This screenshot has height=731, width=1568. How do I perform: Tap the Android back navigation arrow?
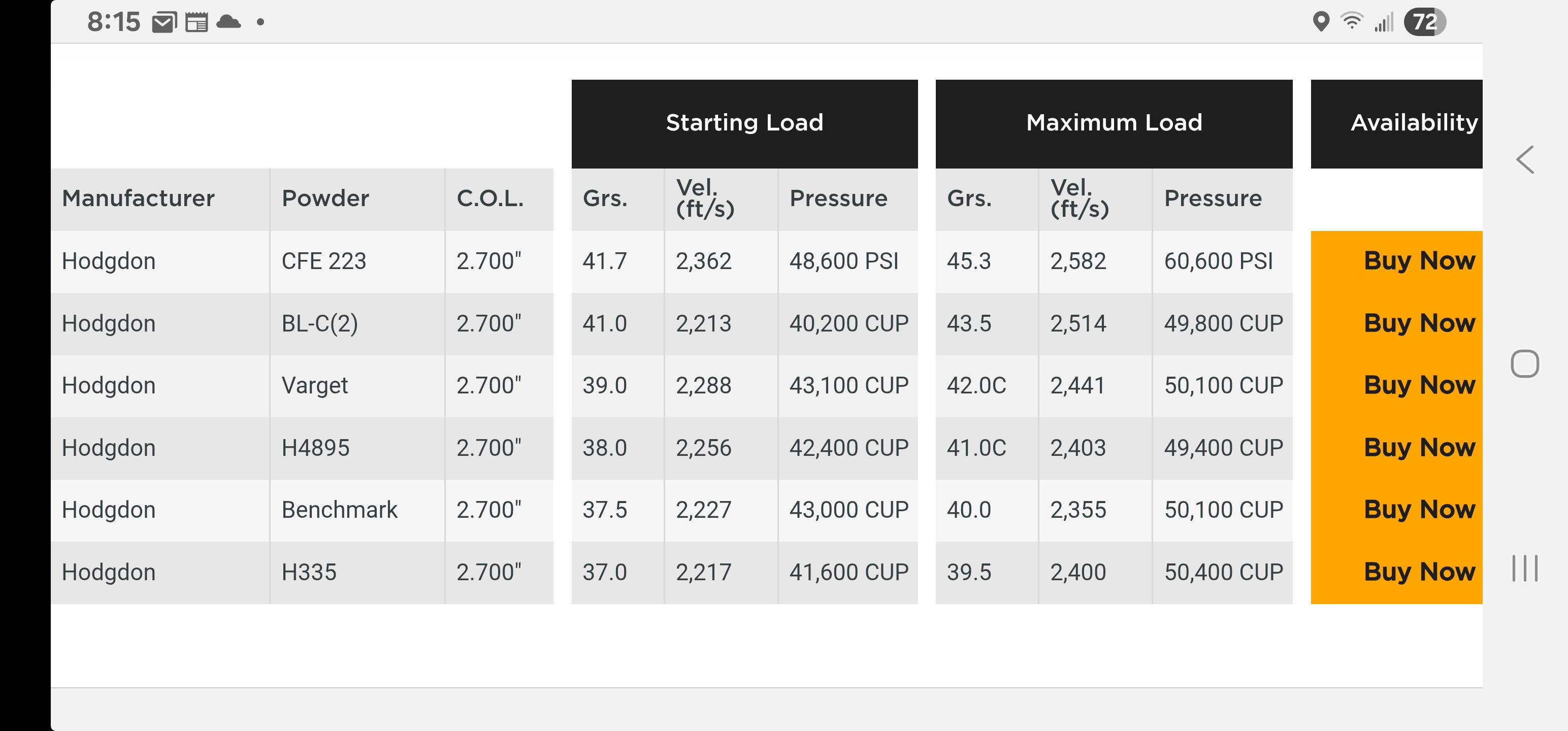pos(1525,160)
